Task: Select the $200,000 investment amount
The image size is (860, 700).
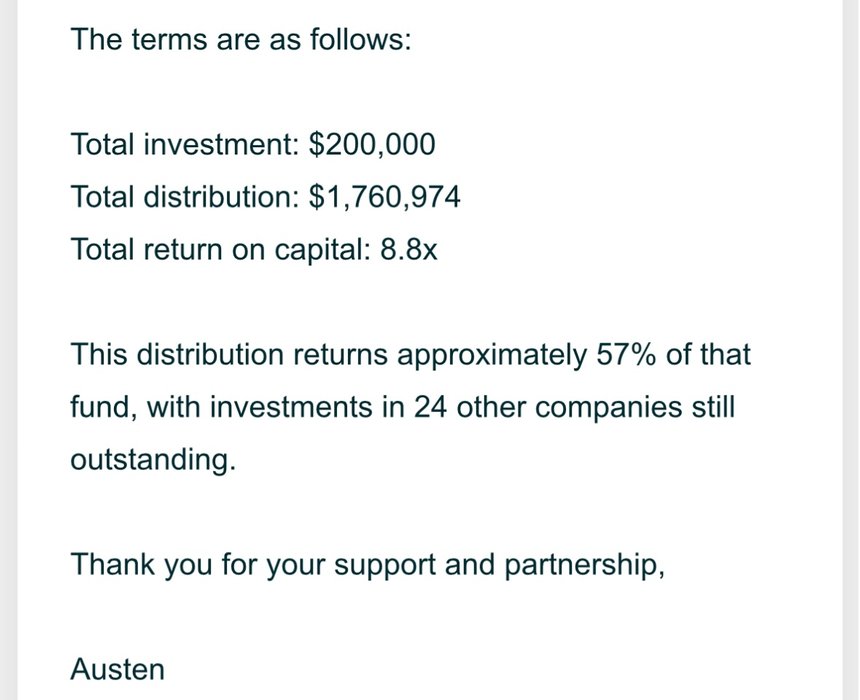Action: point(372,145)
